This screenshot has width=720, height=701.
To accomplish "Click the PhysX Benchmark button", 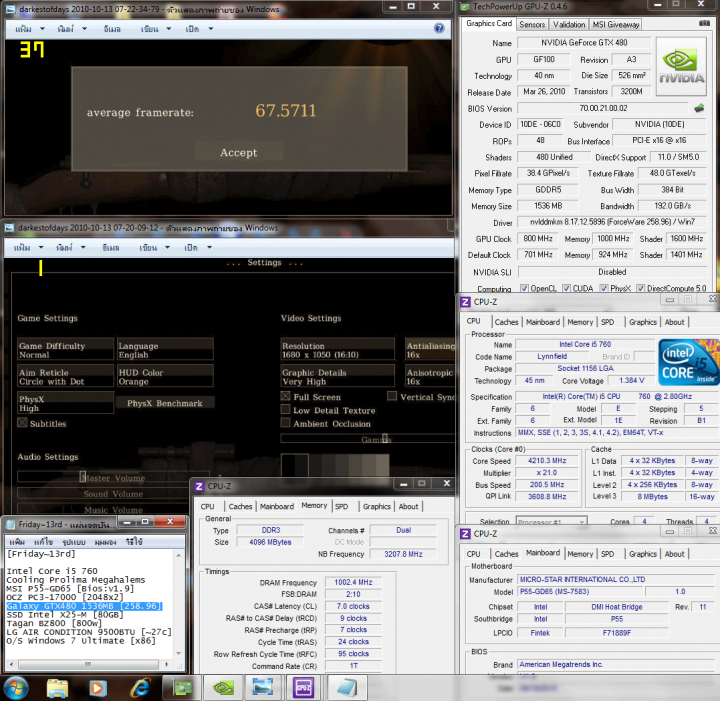I will (x=165, y=403).
